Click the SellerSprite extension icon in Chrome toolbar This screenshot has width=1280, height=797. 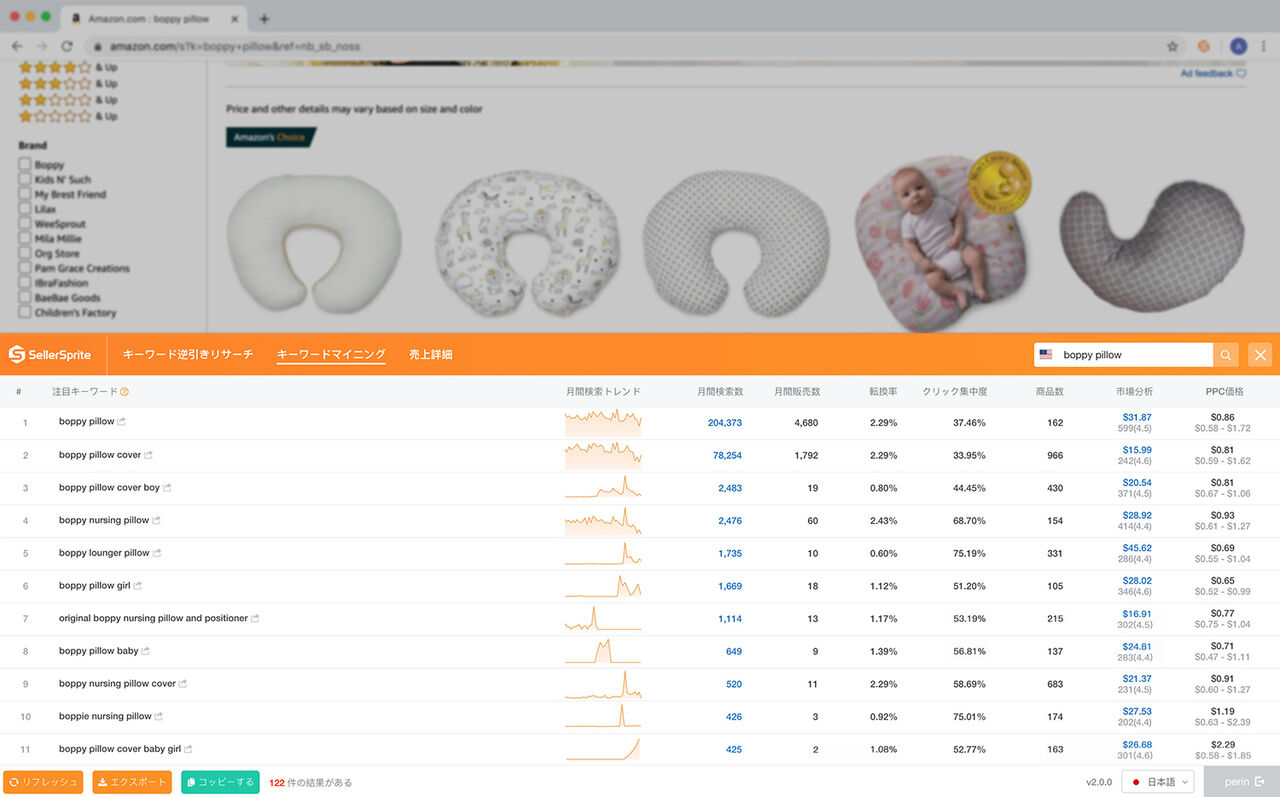1204,46
